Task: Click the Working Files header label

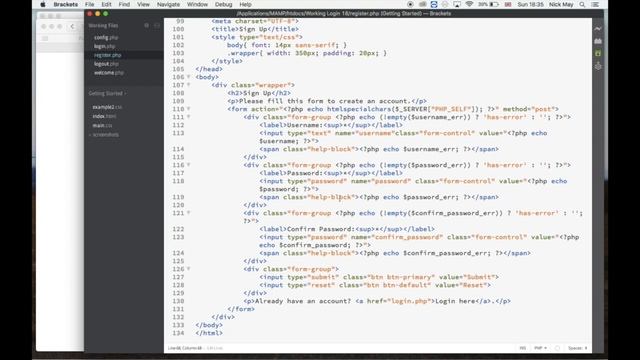Action: pyautogui.click(x=103, y=25)
